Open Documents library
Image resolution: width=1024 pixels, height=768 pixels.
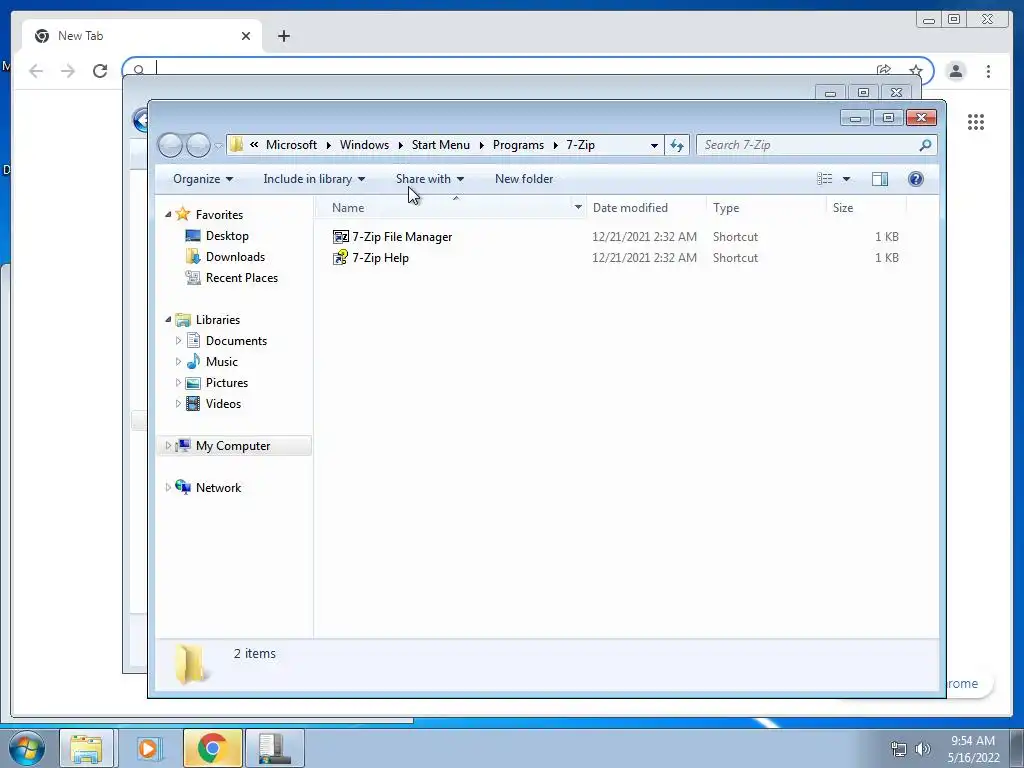point(236,340)
